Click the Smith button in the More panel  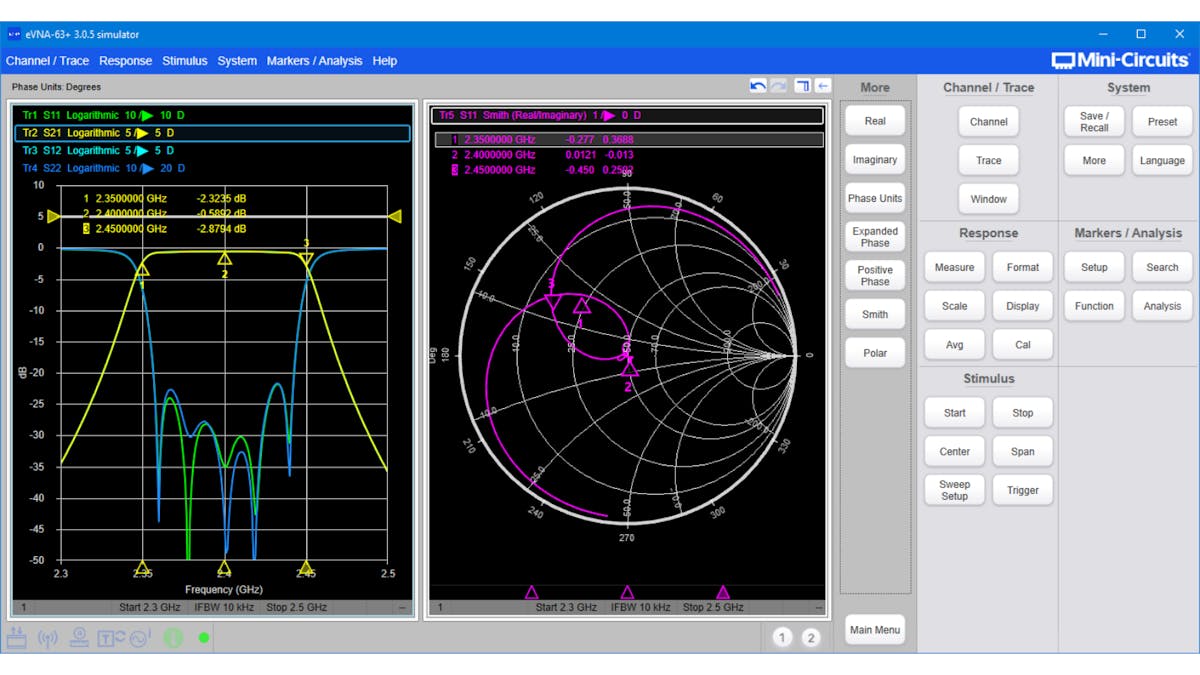pyautogui.click(x=874, y=314)
